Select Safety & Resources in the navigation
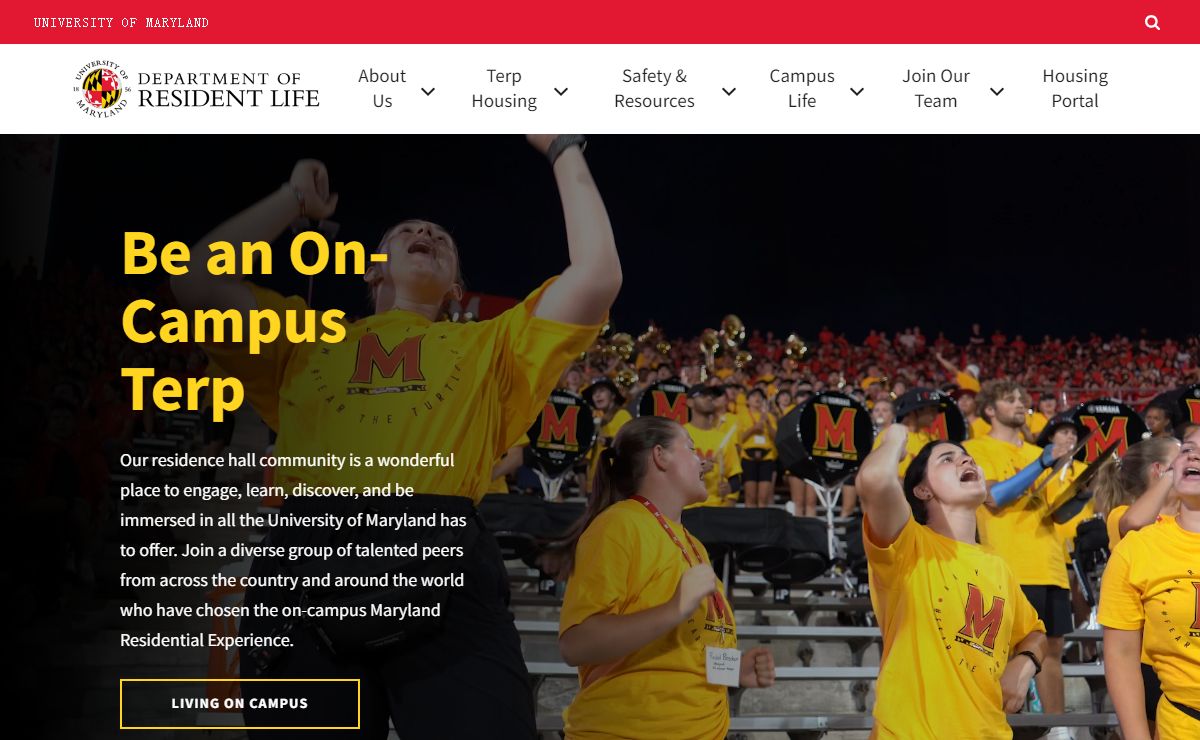Image resolution: width=1200 pixels, height=740 pixels. 654,88
